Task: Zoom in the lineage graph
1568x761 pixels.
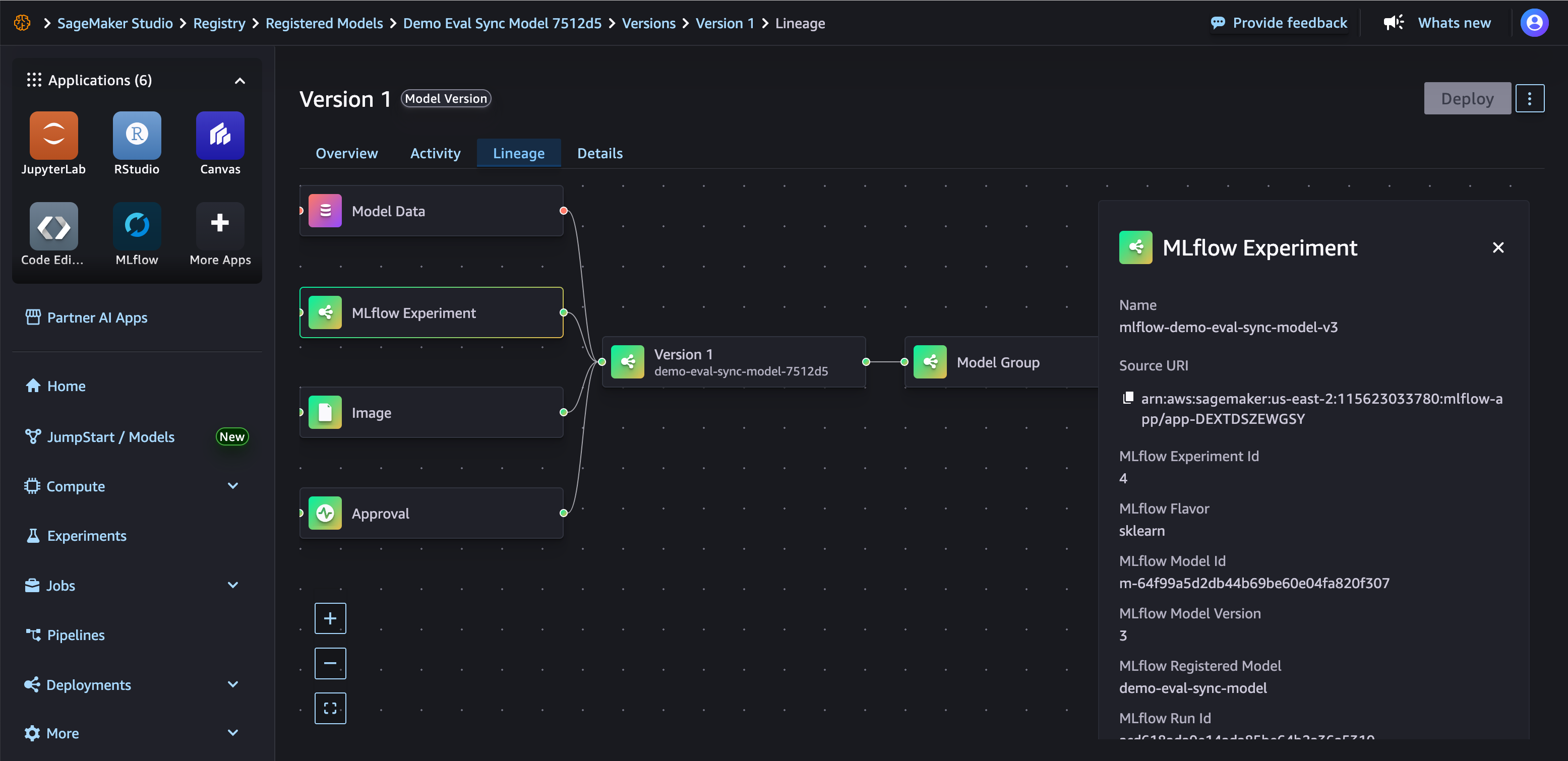Action: pyautogui.click(x=330, y=618)
